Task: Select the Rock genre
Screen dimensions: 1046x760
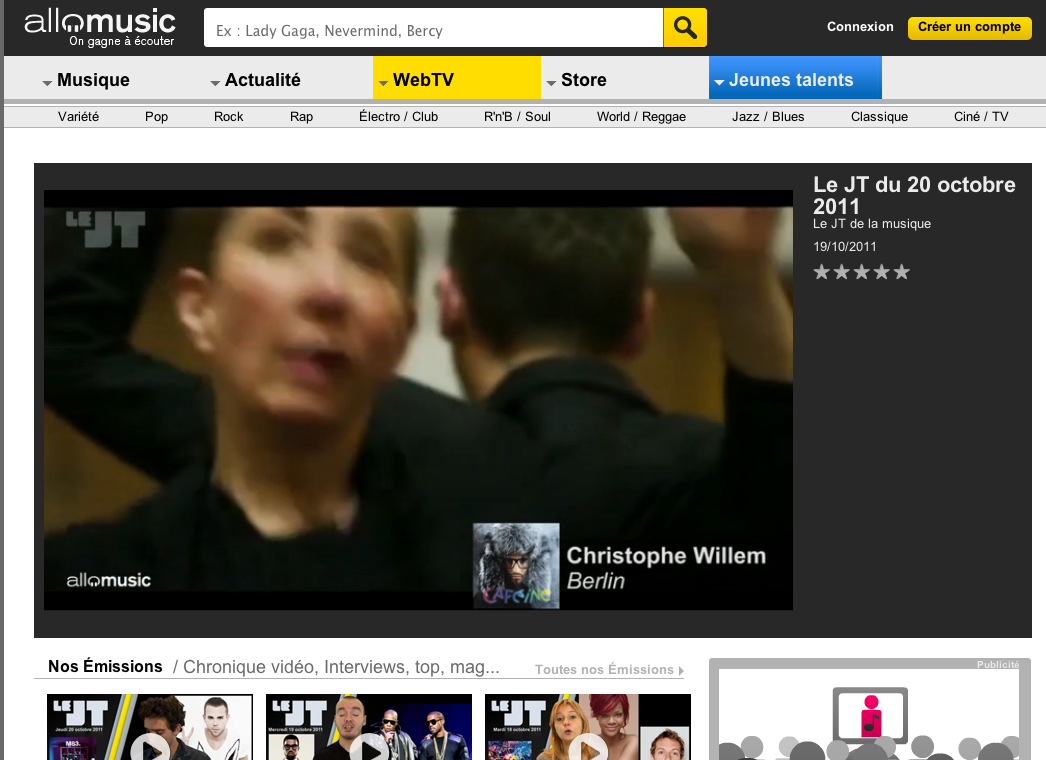Action: pos(228,117)
